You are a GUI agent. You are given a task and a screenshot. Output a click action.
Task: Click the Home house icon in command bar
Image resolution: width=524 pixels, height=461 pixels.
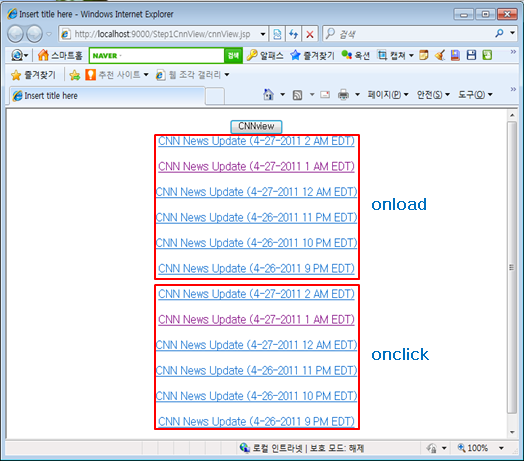tap(268, 95)
